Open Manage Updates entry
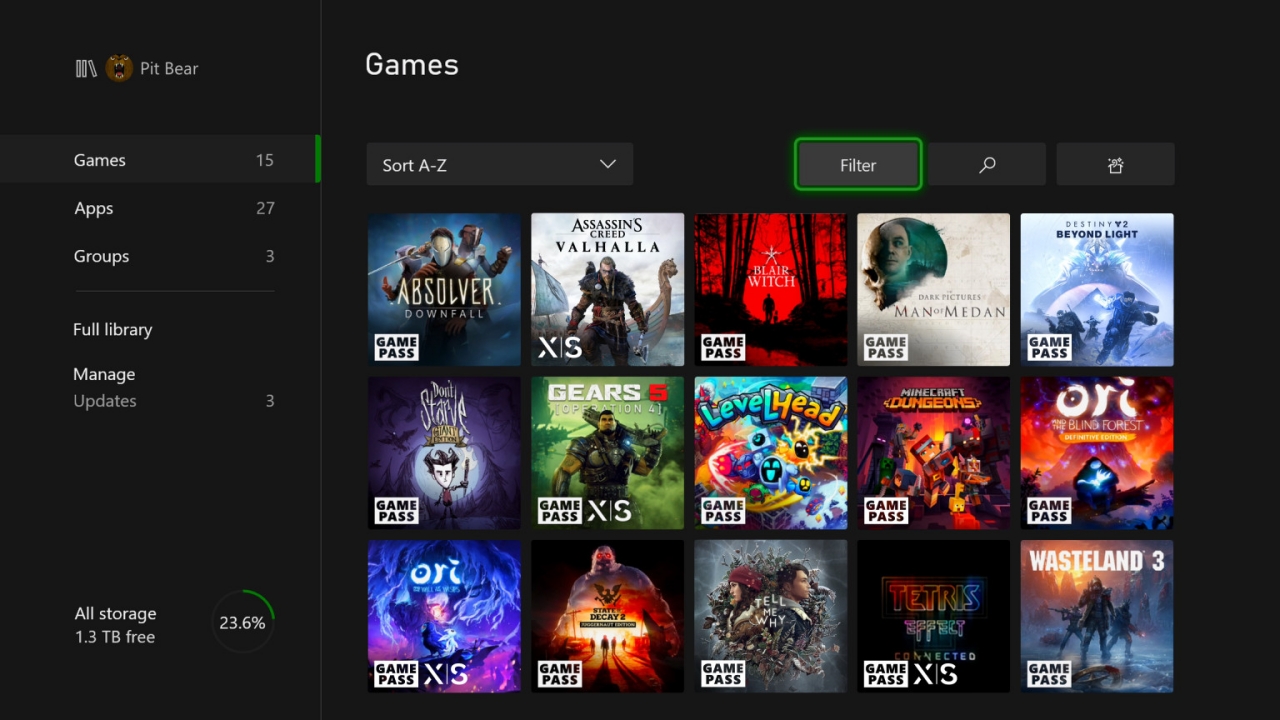1280x720 pixels. (x=173, y=388)
